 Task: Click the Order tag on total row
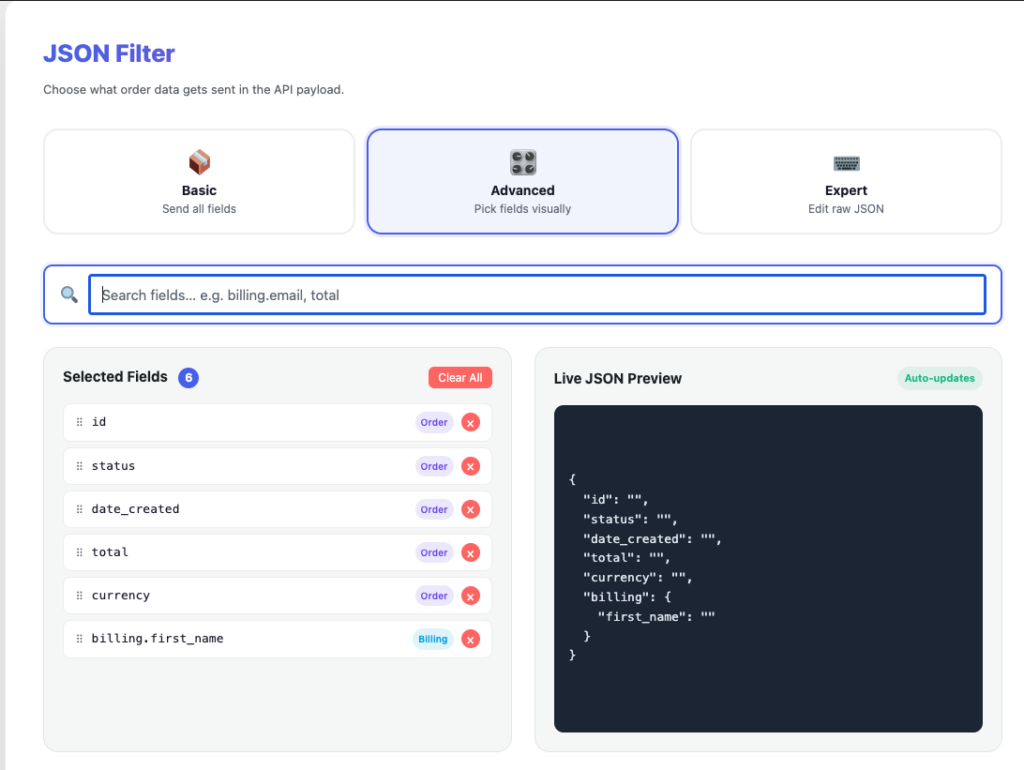pyautogui.click(x=434, y=553)
